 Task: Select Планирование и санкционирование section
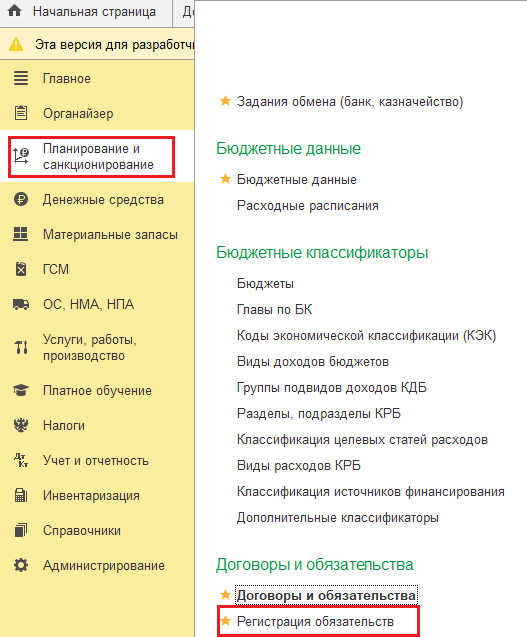[98, 157]
